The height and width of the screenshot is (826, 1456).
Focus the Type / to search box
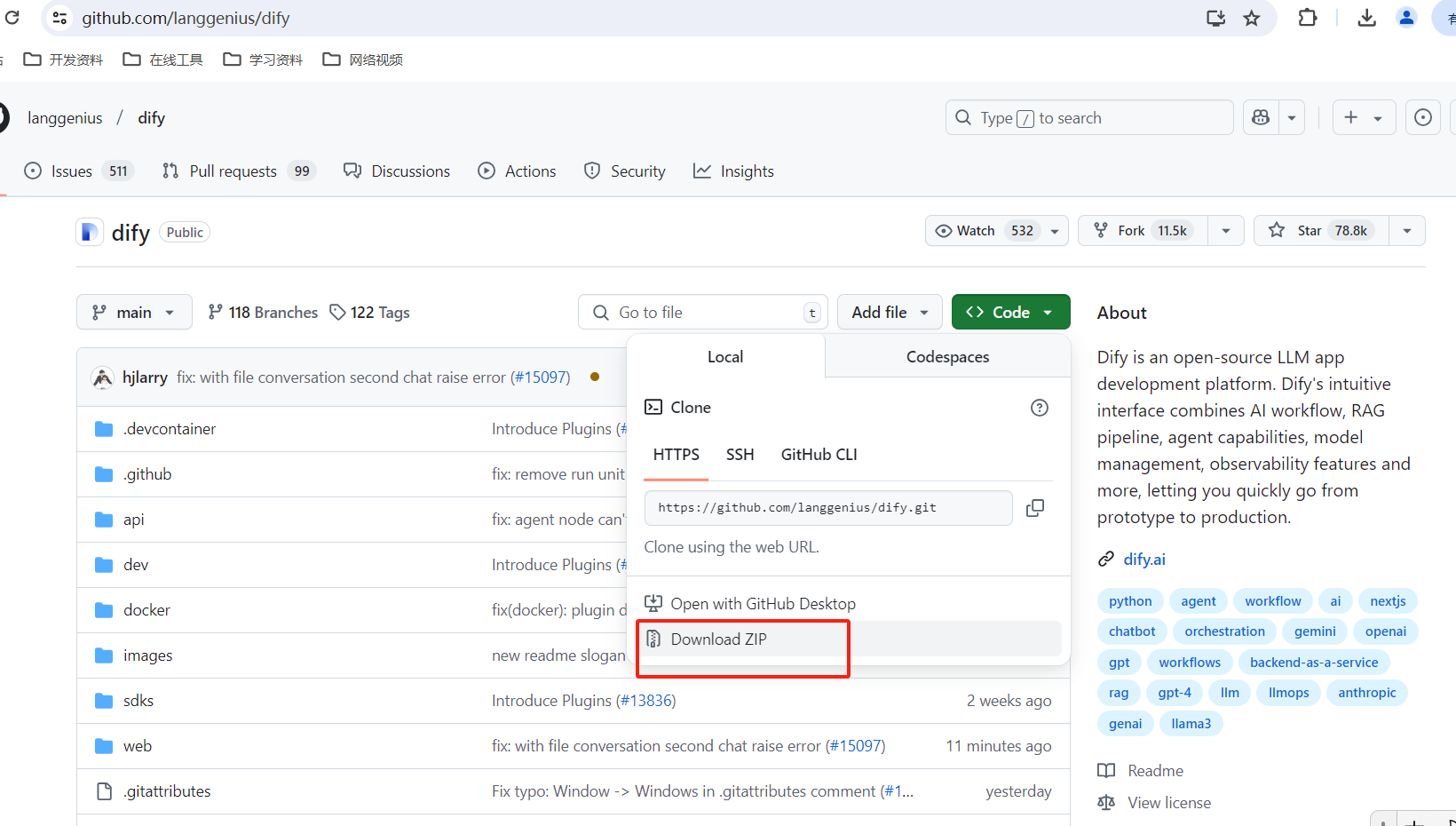(1089, 117)
